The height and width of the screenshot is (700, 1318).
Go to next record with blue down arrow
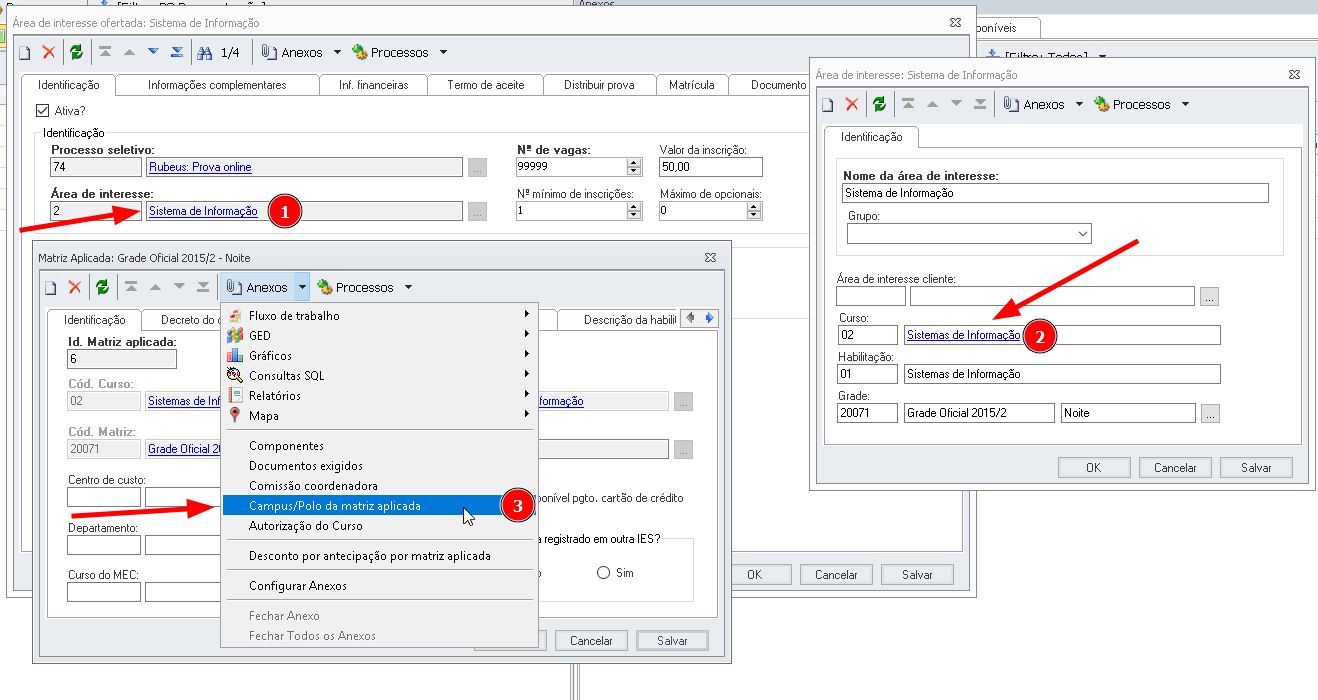tap(153, 52)
